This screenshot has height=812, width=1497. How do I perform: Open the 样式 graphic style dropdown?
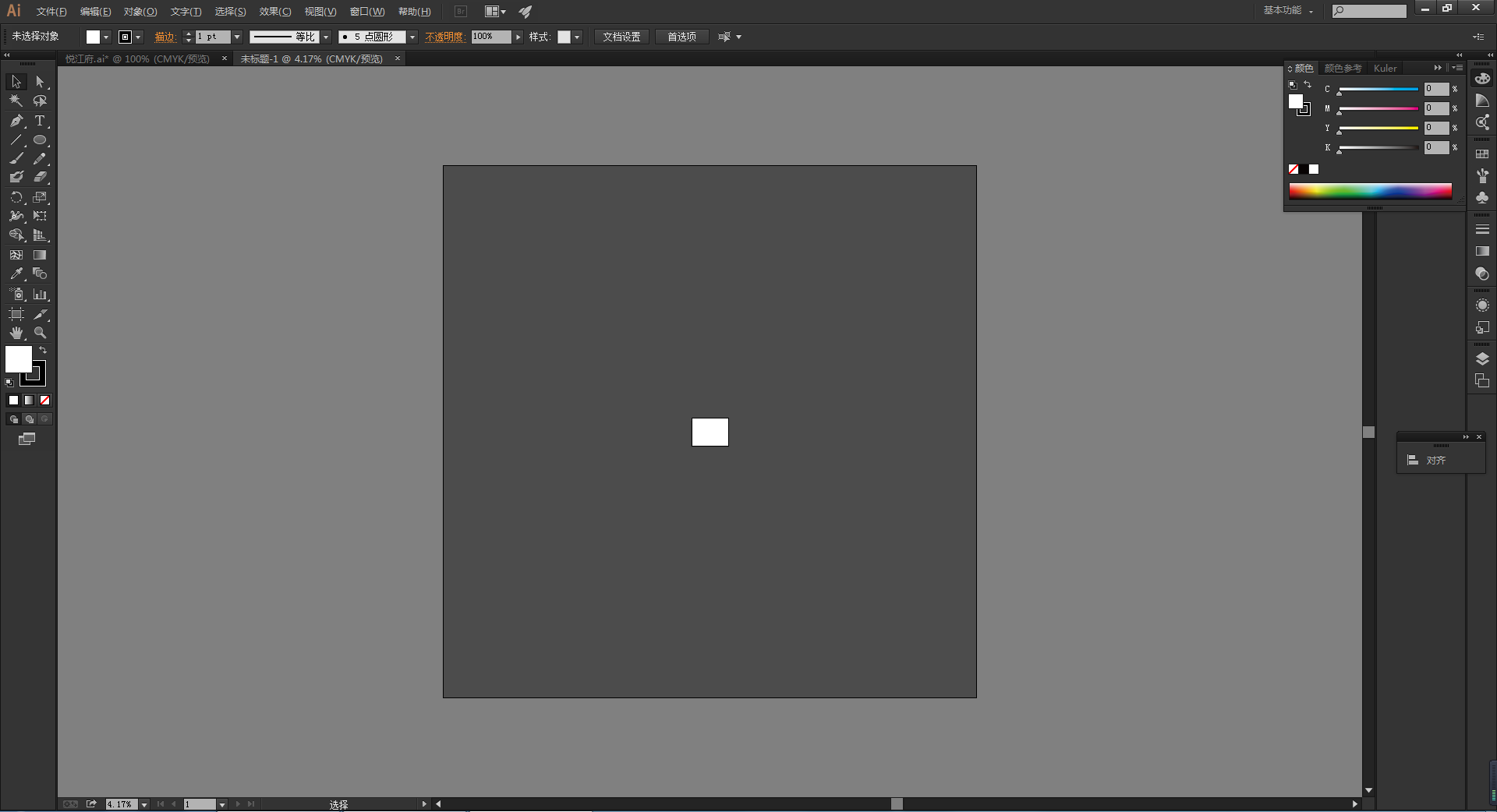click(x=577, y=37)
